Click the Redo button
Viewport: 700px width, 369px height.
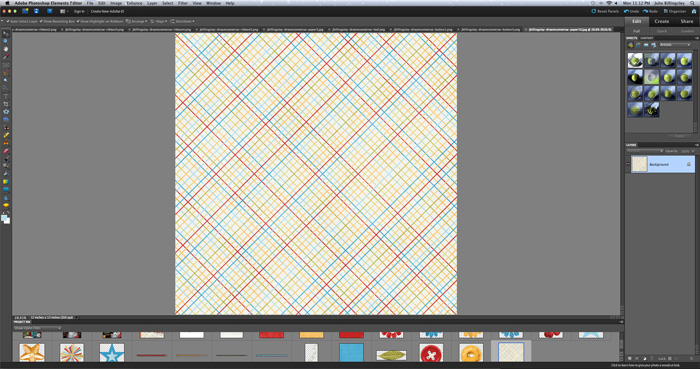tap(650, 11)
